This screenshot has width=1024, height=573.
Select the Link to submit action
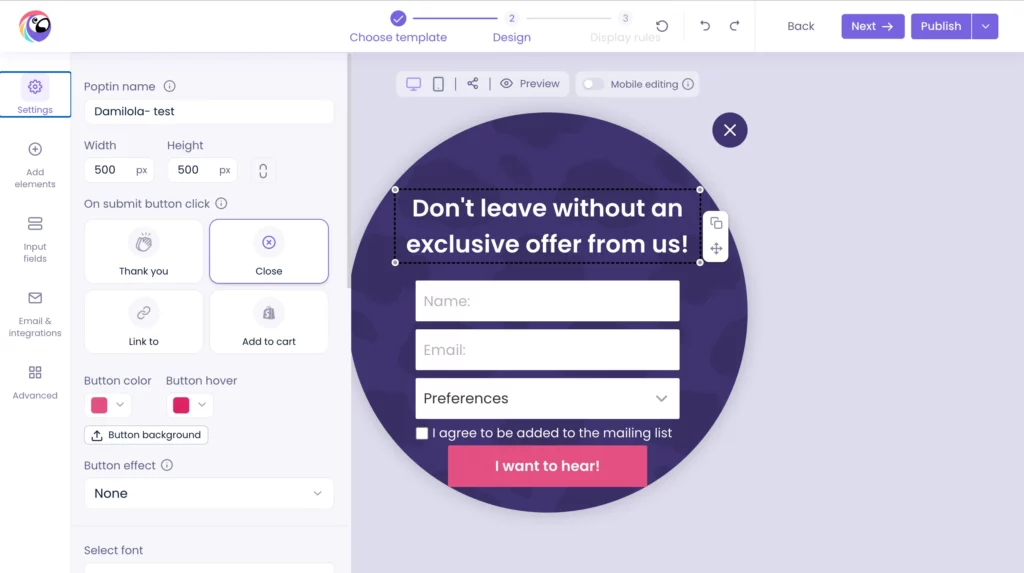pos(144,321)
